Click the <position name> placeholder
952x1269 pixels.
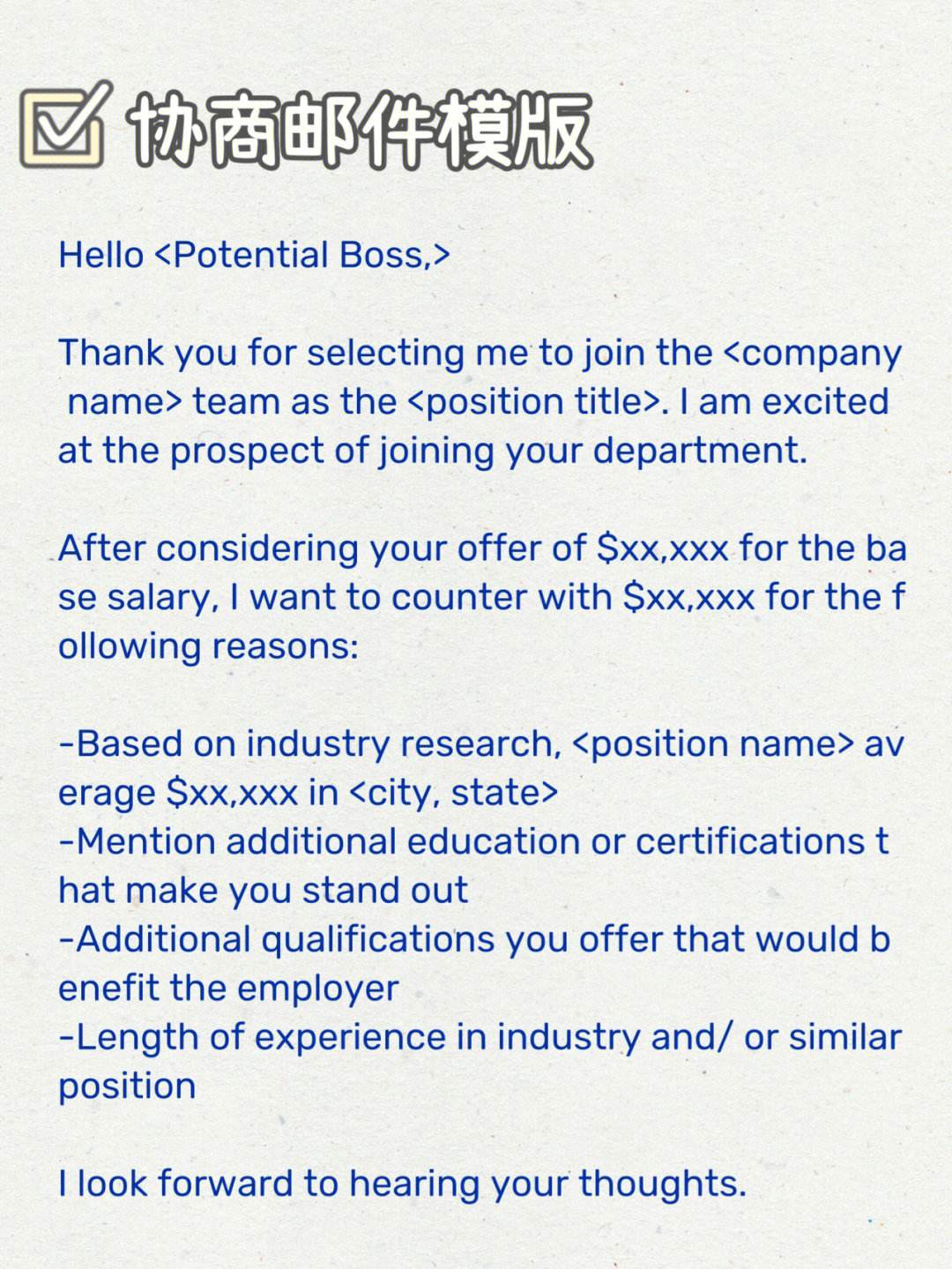pyautogui.click(x=712, y=743)
